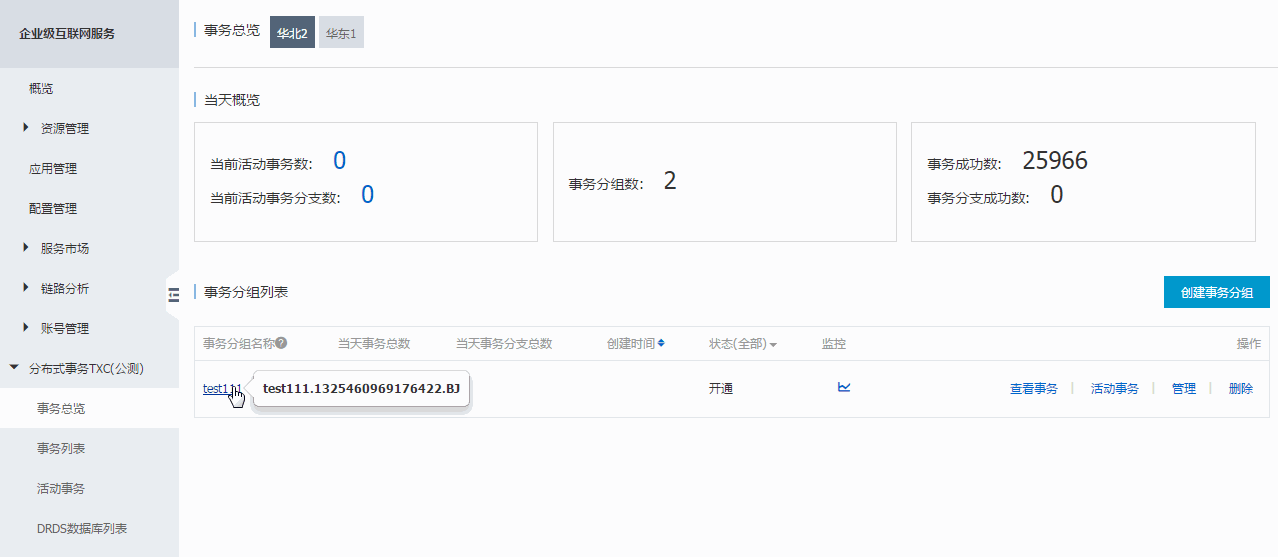Screen dimensions: 1278x557
Task: Select the 华北2 region tab
Action: tap(292, 33)
